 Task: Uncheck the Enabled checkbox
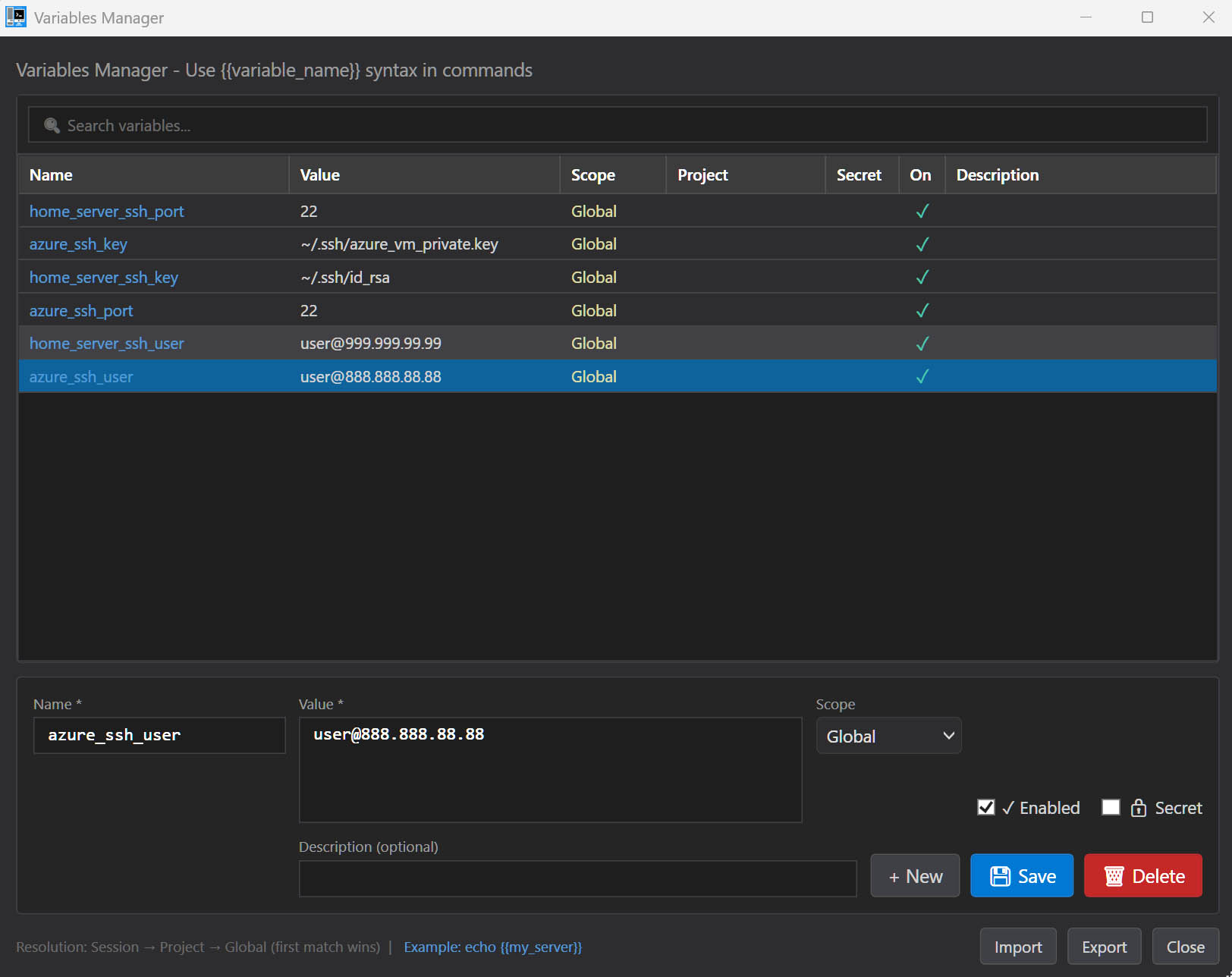pos(985,807)
